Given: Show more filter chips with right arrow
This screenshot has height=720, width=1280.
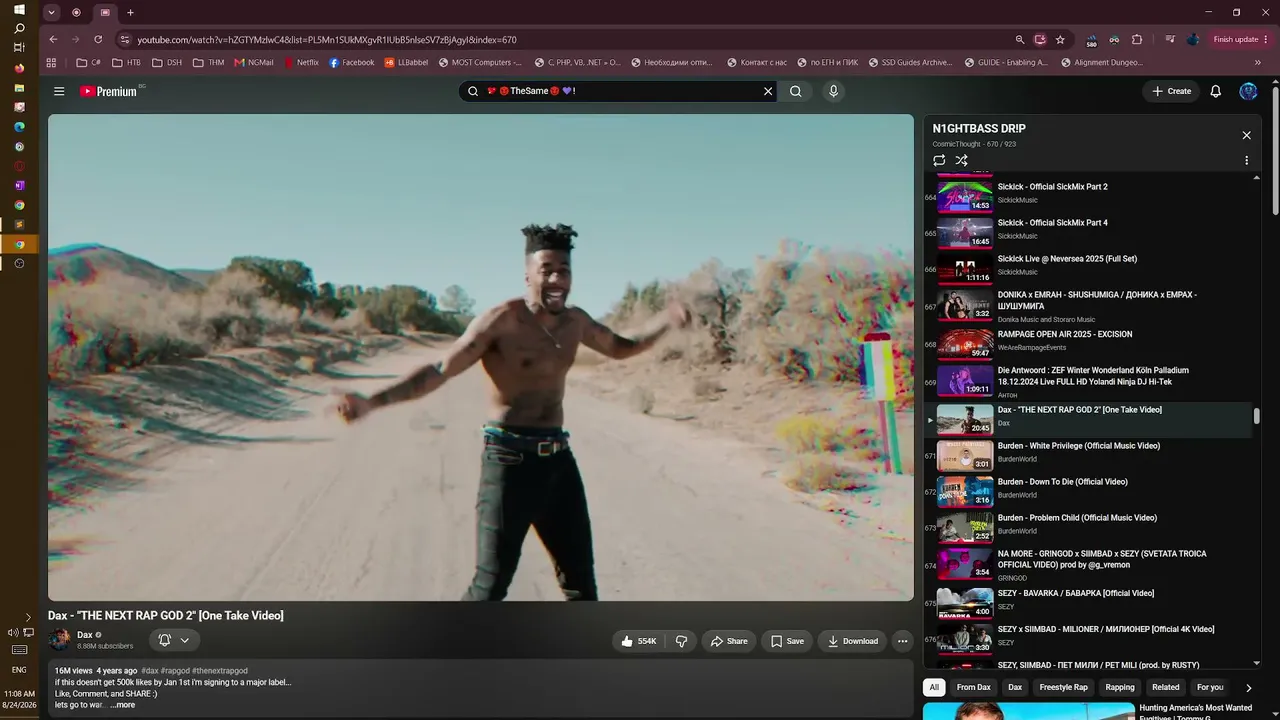Looking at the screenshot, I should point(1248,688).
